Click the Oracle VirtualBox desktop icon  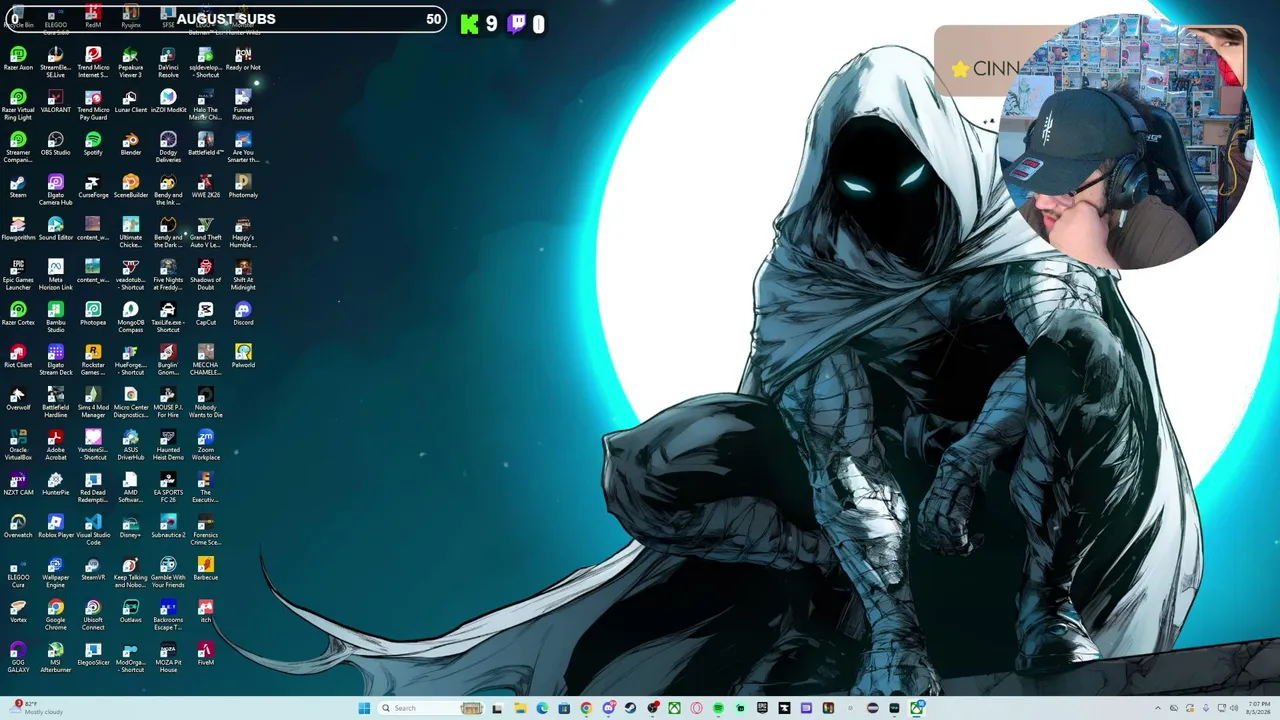pos(18,445)
